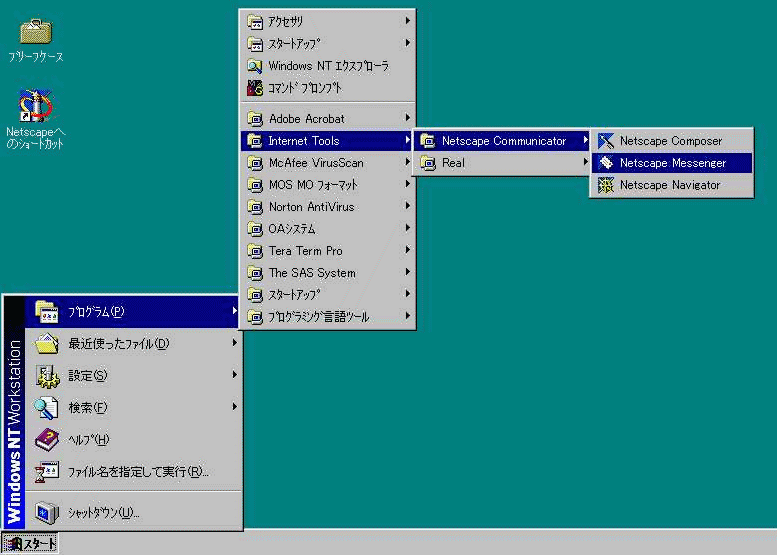Launch Netscape Navigator menu entry
The width and height of the screenshot is (777, 555).
coord(672,185)
